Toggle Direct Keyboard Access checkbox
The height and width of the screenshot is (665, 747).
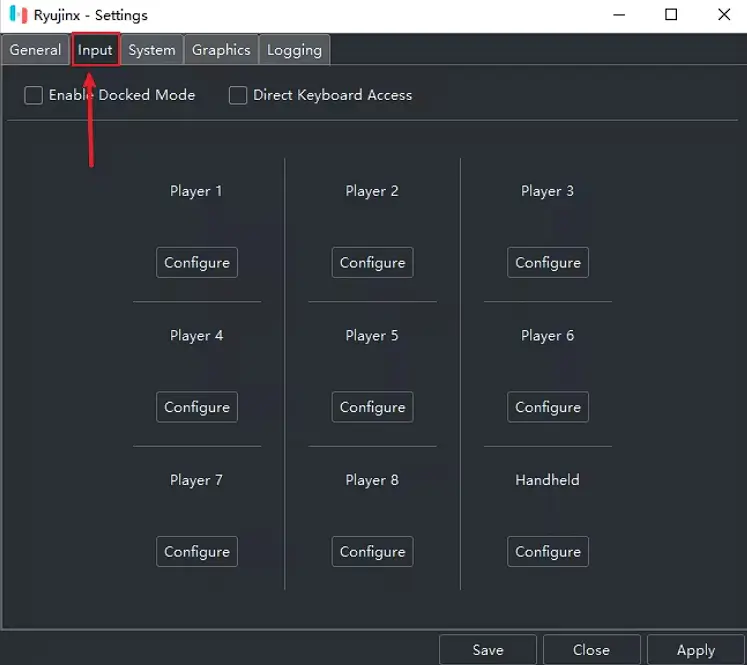click(238, 95)
